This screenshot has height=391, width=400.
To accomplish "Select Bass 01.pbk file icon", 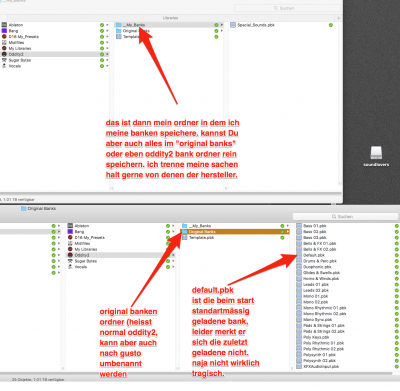I will 299,226.
